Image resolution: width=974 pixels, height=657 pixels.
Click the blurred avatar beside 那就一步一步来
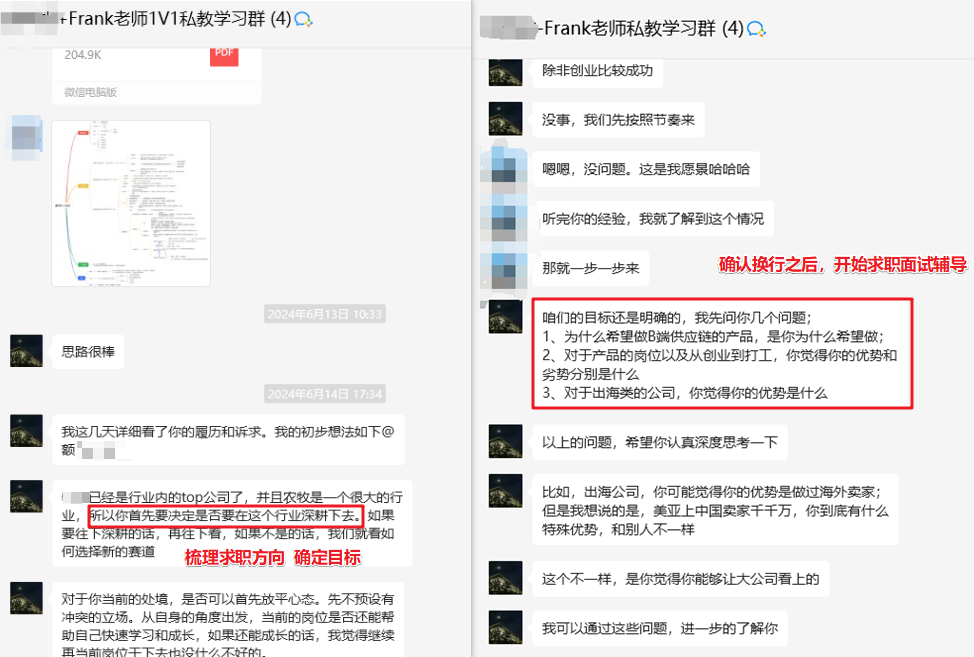pyautogui.click(x=505, y=268)
